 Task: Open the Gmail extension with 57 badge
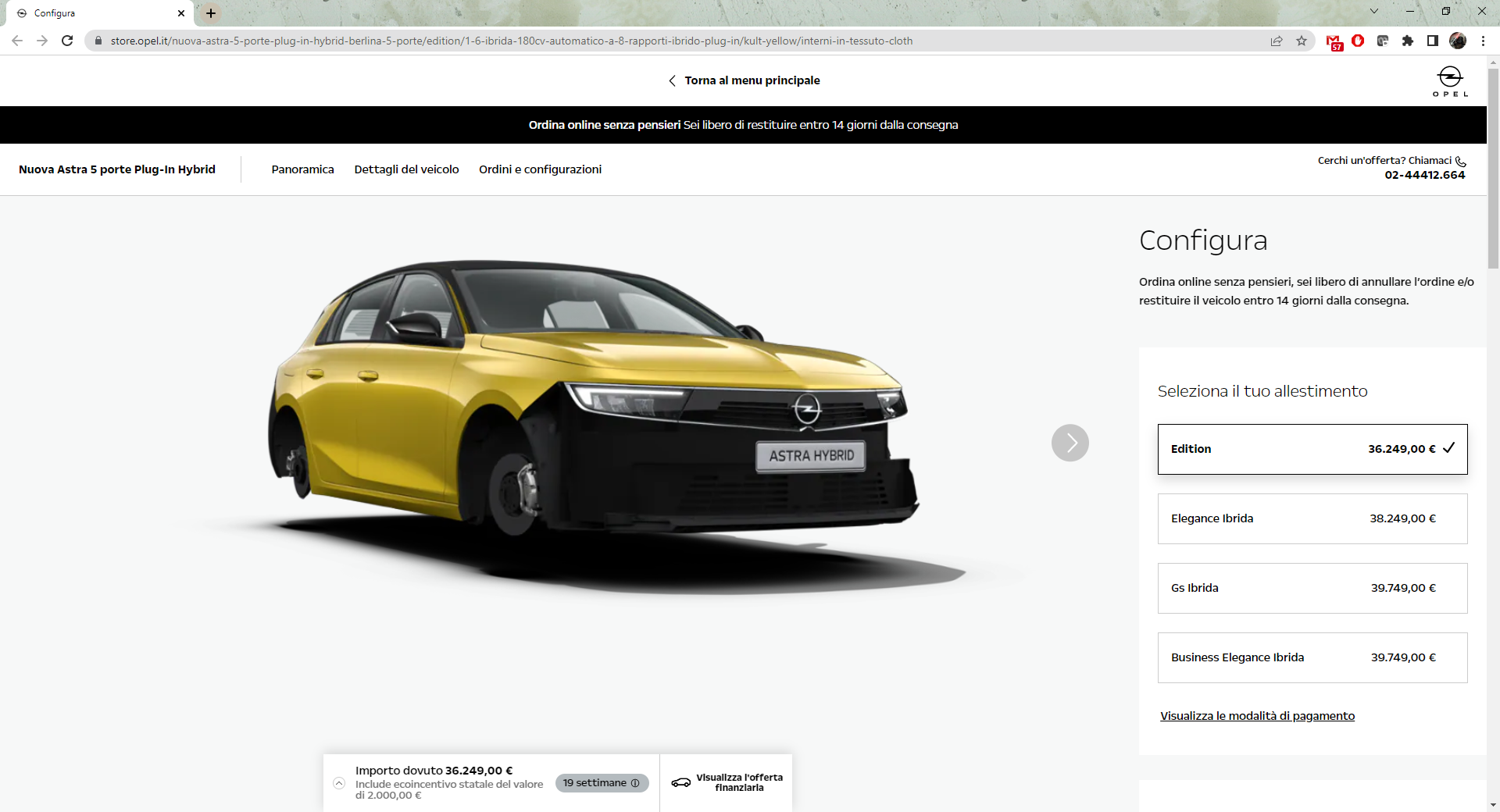coord(1334,42)
